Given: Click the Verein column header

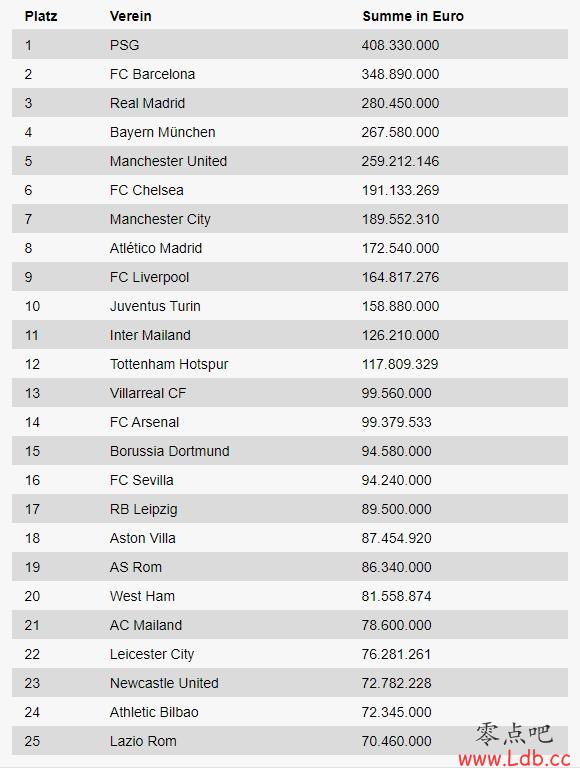Looking at the screenshot, I should pyautogui.click(x=130, y=16).
